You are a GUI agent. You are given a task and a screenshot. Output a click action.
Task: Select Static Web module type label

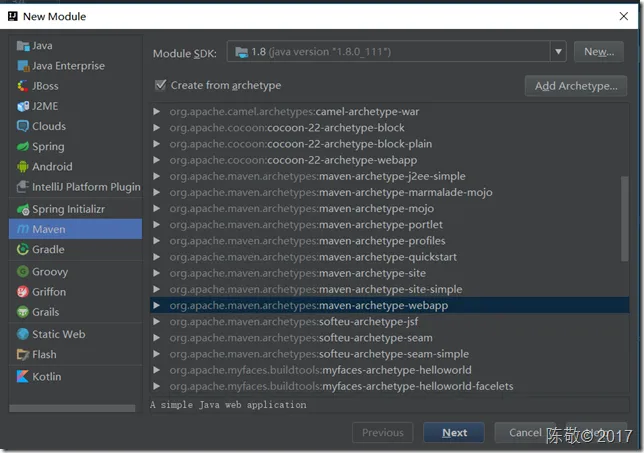click(59, 334)
